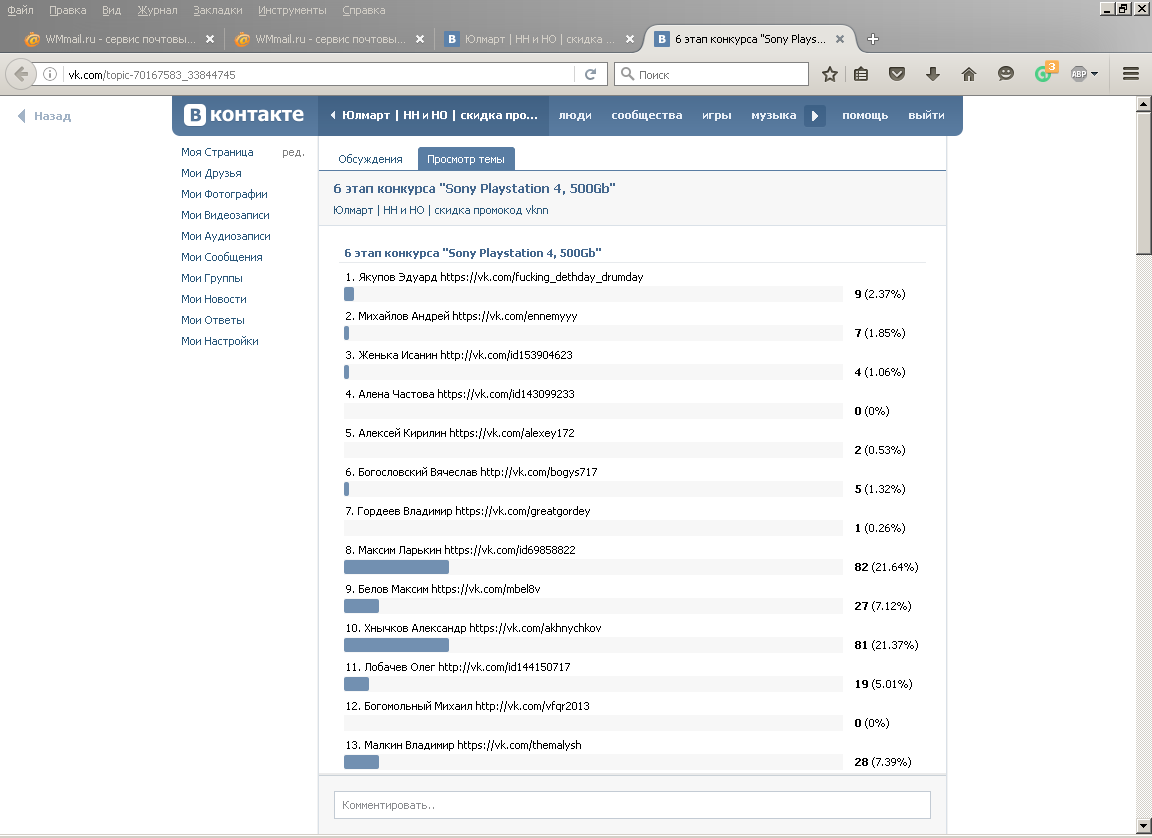Switch to Обсуждения tab
The image size is (1152, 838).
(370, 159)
